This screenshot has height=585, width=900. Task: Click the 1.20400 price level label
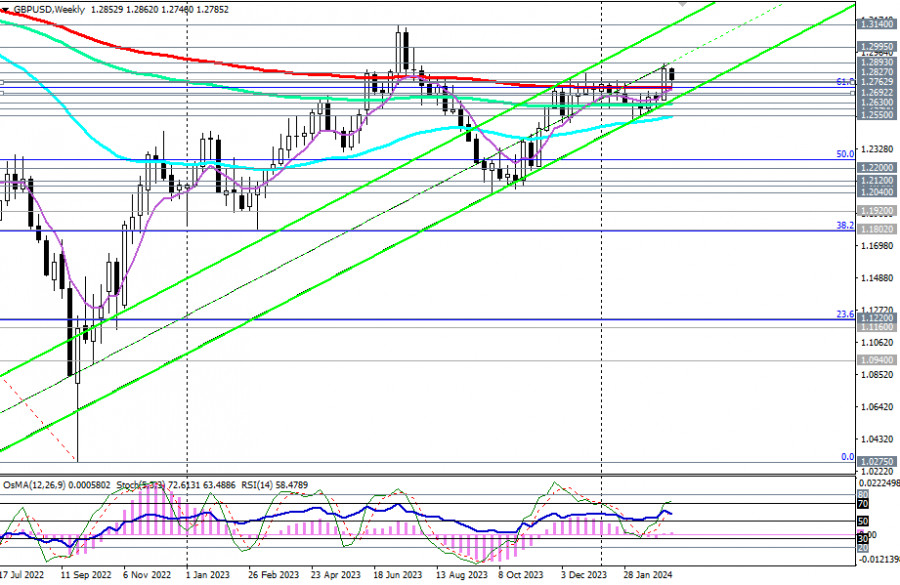click(x=876, y=192)
